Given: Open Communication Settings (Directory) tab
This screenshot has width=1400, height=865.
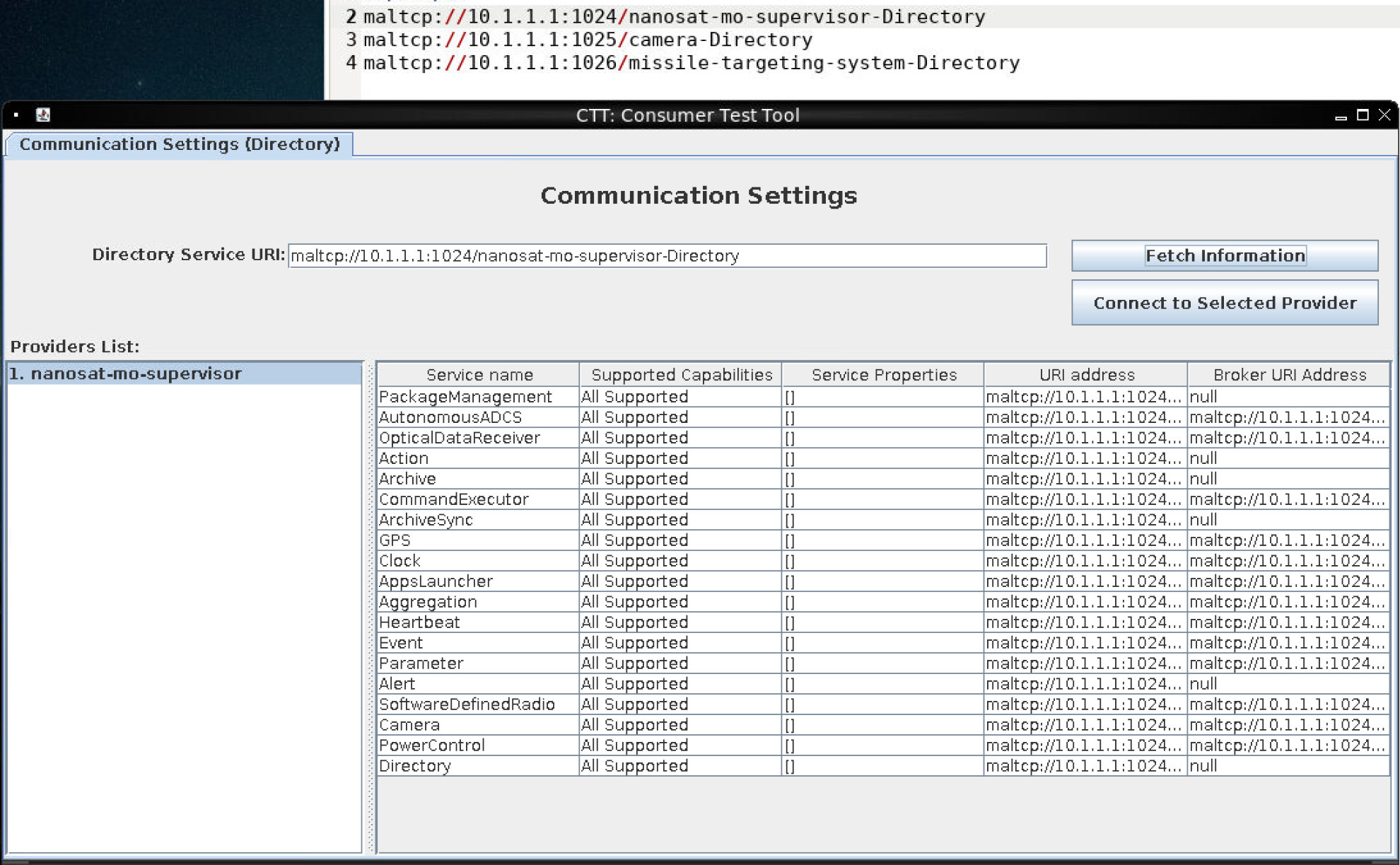Looking at the screenshot, I should click(x=180, y=144).
